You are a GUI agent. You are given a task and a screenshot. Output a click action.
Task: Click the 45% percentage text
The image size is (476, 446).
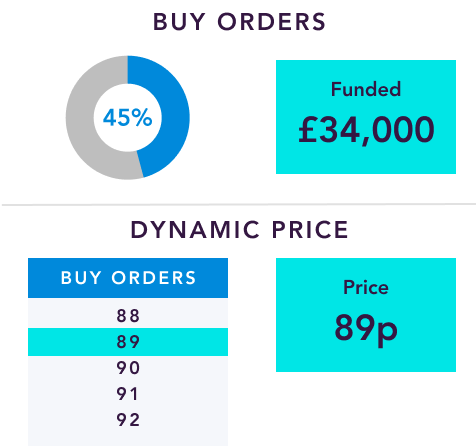point(128,118)
